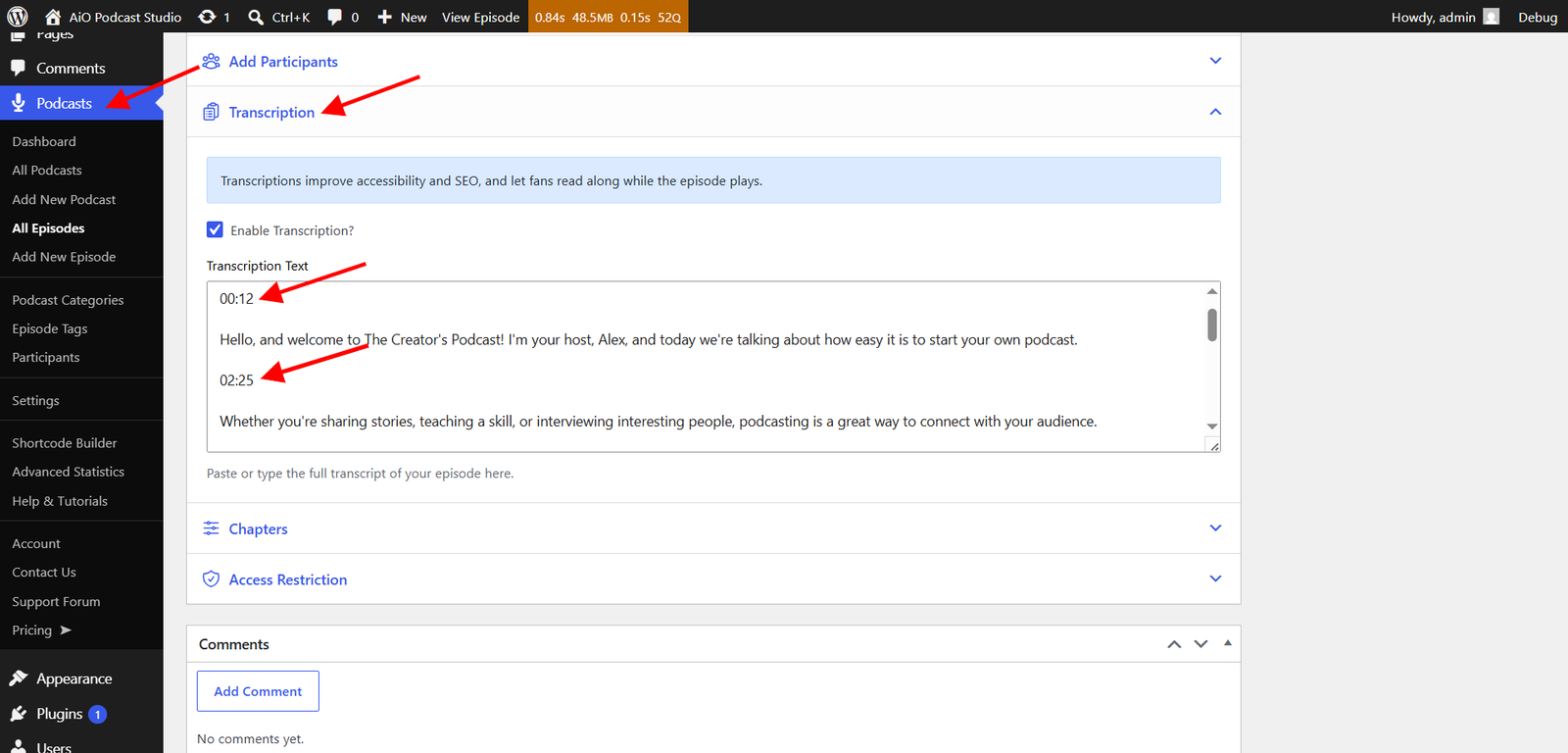Click the Plugins update count badge
This screenshot has width=1568, height=753.
point(97,714)
